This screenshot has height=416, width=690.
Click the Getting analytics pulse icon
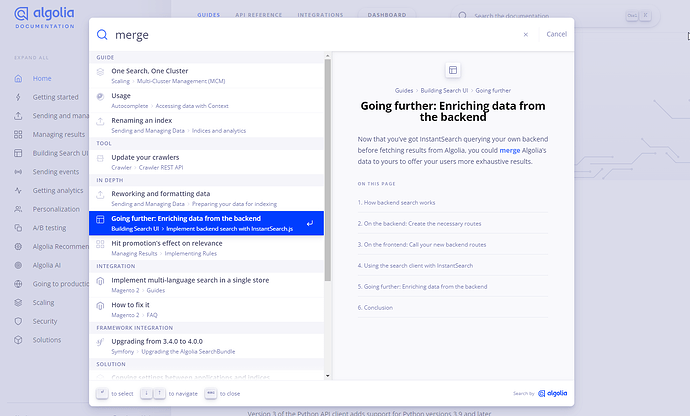(18, 190)
